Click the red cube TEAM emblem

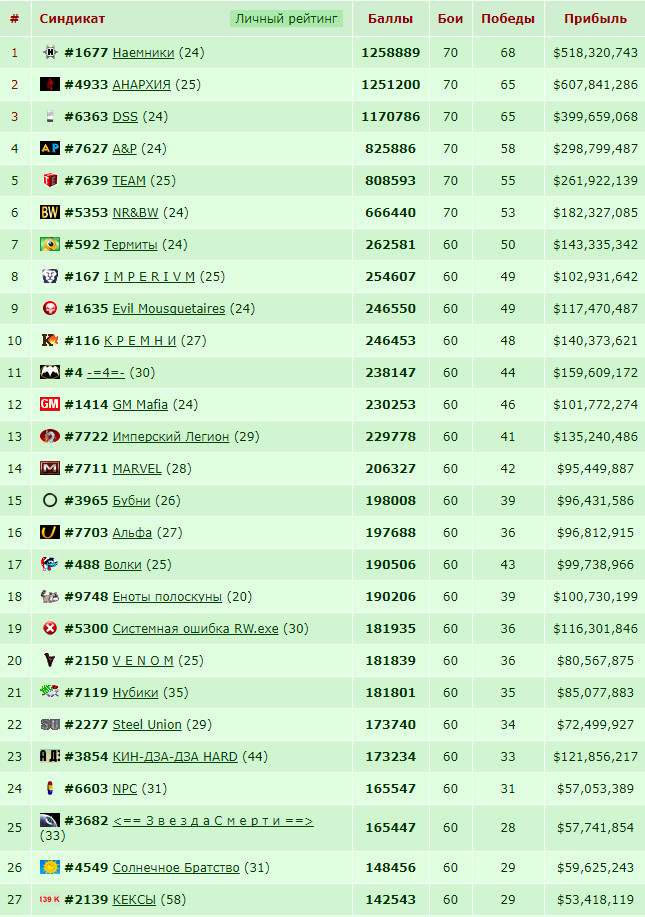coord(50,180)
